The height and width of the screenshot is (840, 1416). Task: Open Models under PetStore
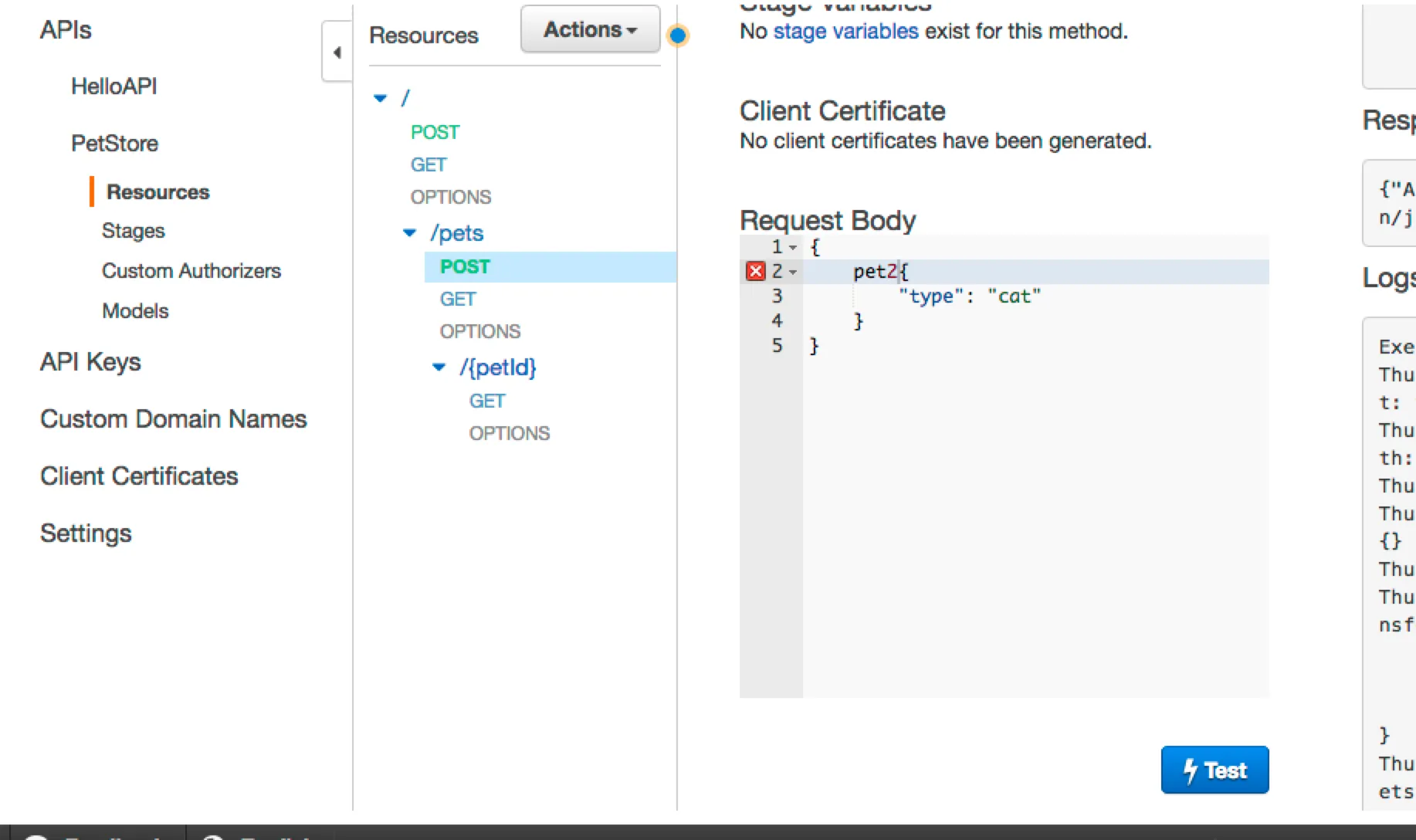(135, 311)
